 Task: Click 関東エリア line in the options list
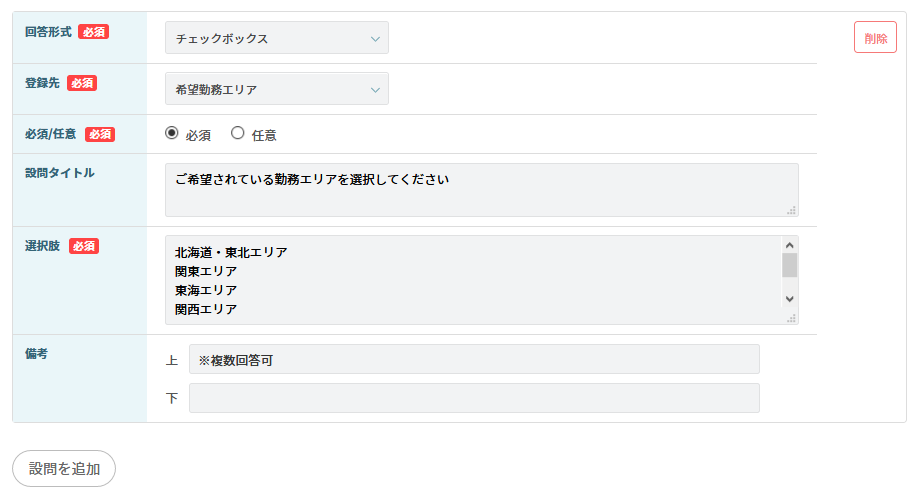[206, 271]
